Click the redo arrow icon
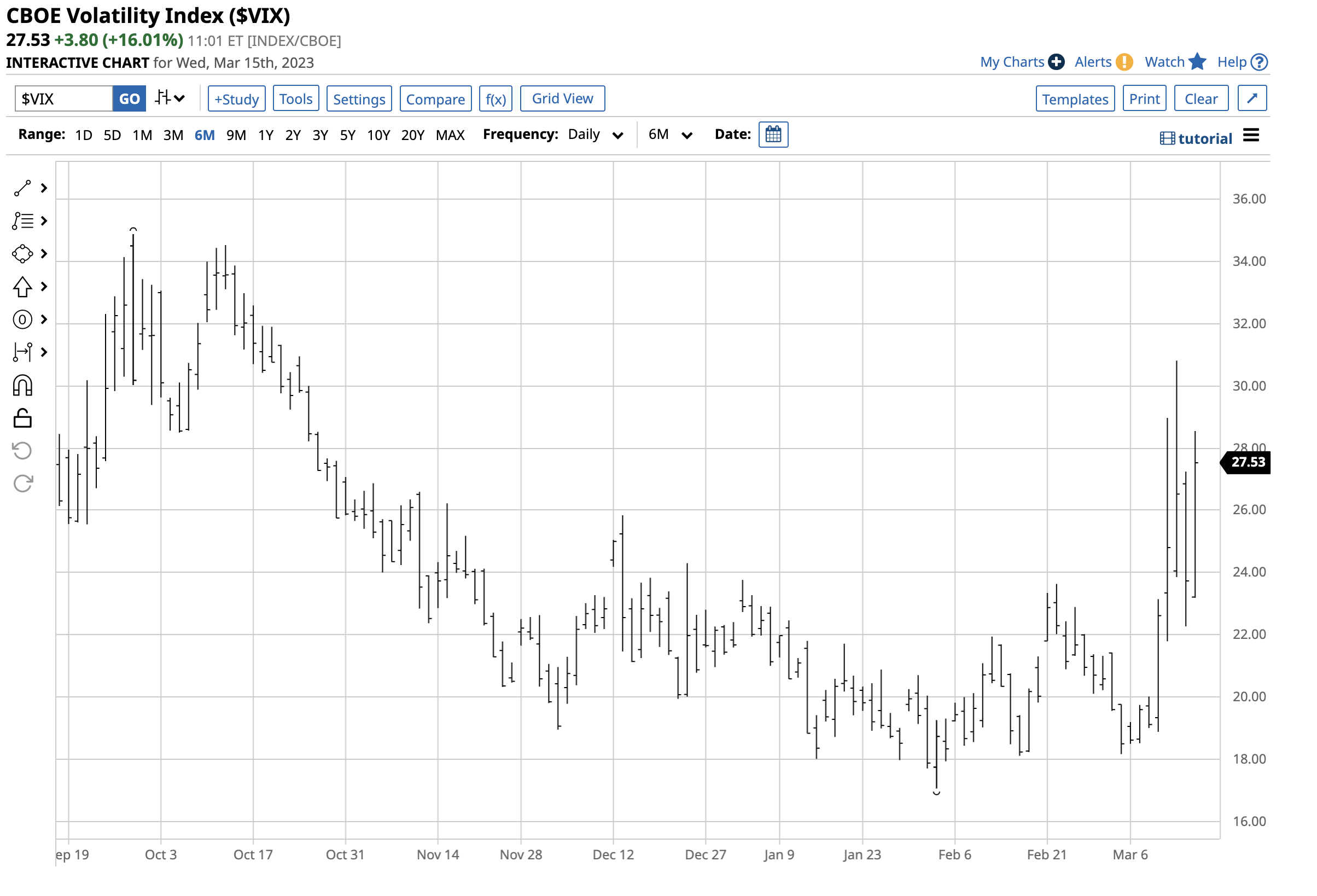Screen dimensions: 1317x896 (22, 484)
